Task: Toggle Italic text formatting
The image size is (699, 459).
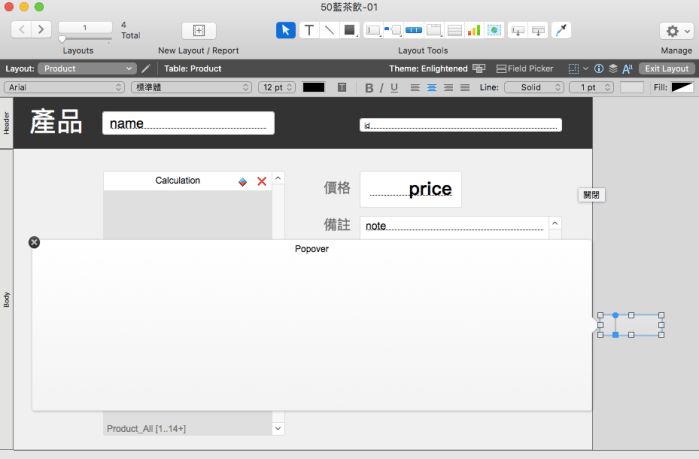Action: point(381,88)
